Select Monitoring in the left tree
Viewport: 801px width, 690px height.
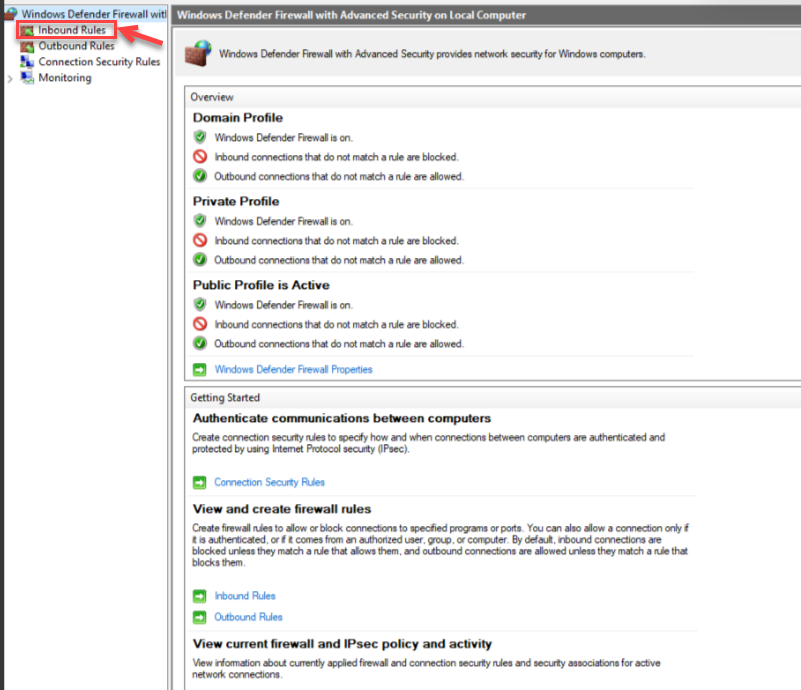pyautogui.click(x=65, y=78)
